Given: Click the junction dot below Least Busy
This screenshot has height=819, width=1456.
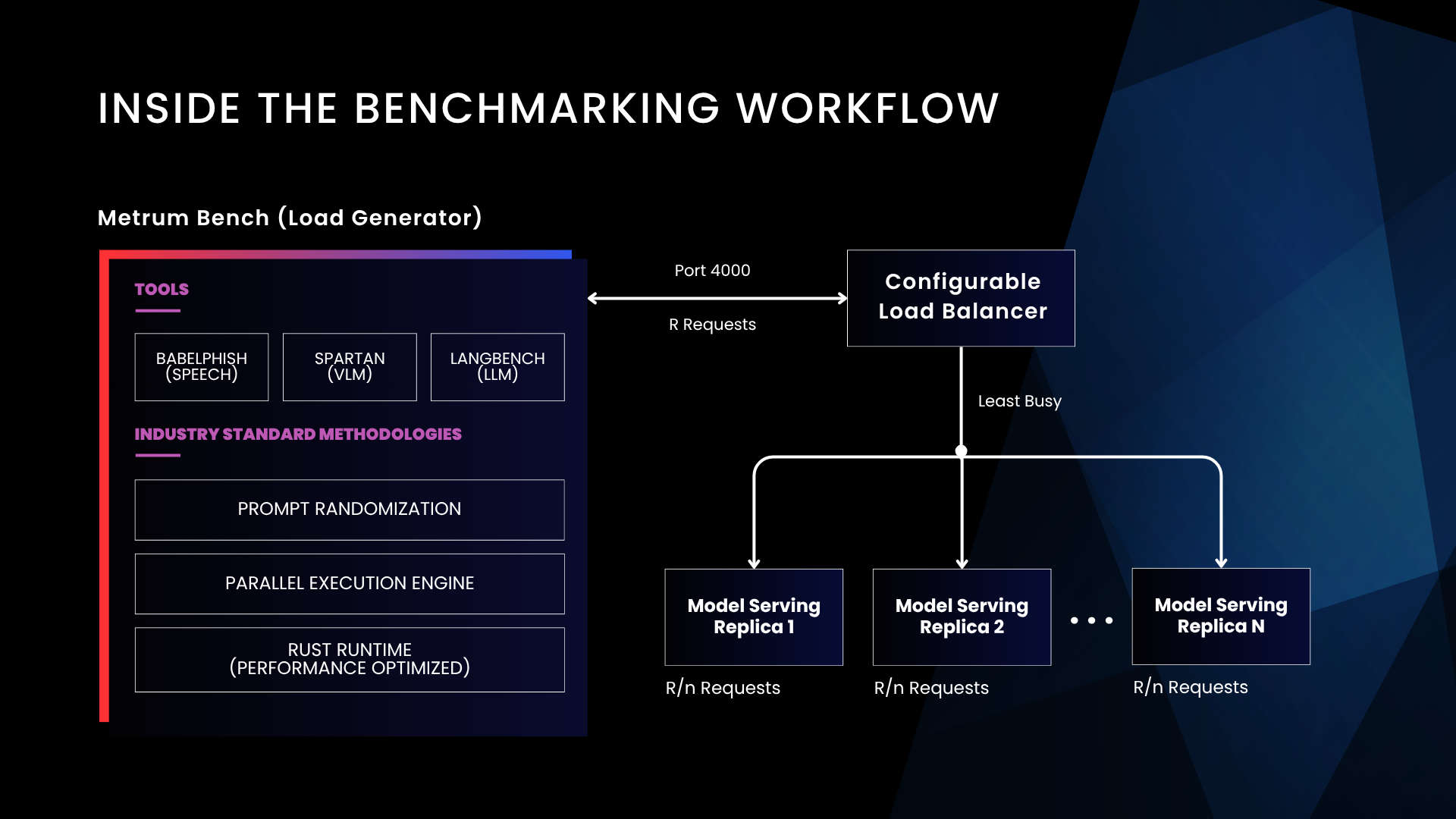Looking at the screenshot, I should tap(962, 451).
